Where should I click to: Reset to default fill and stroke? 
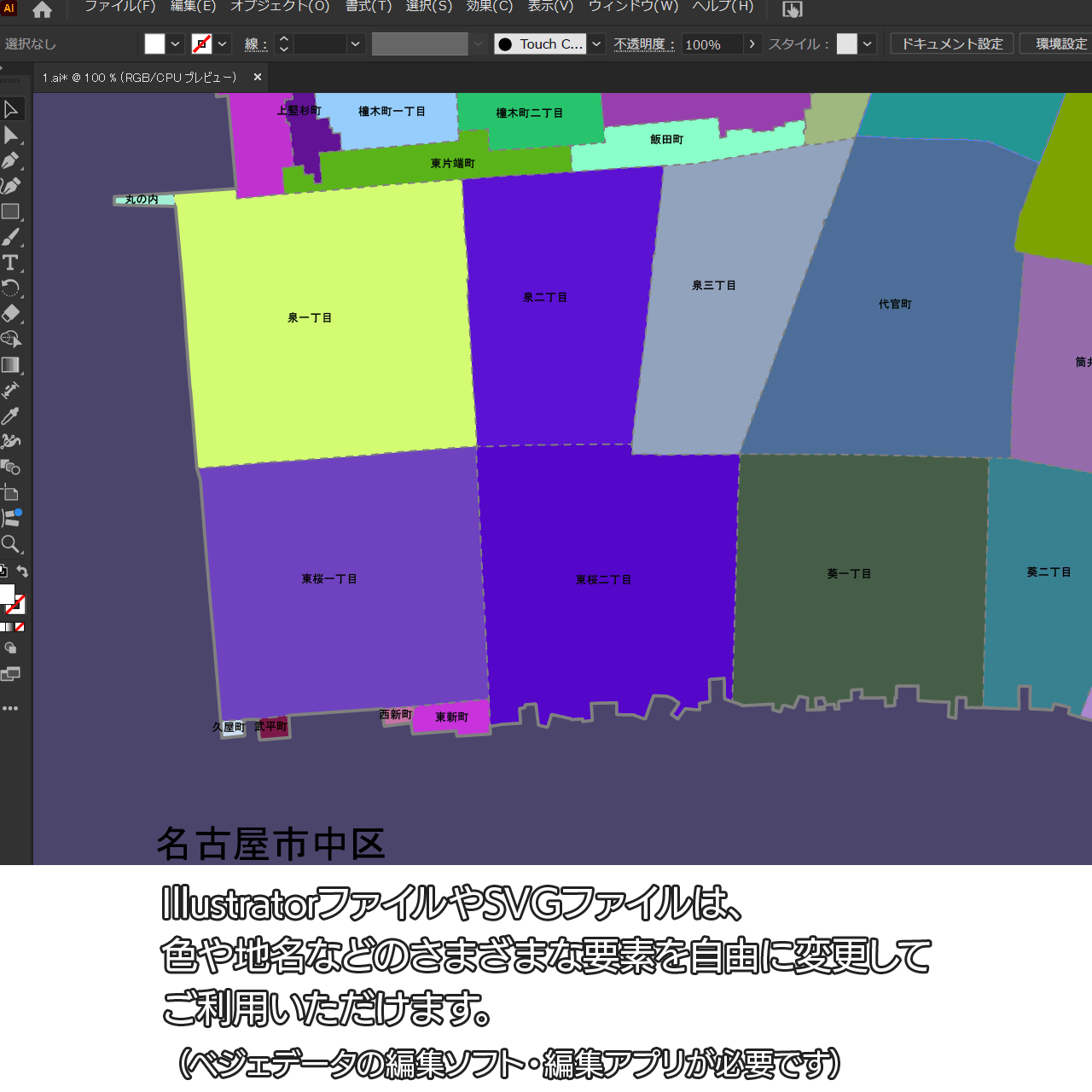[3, 572]
